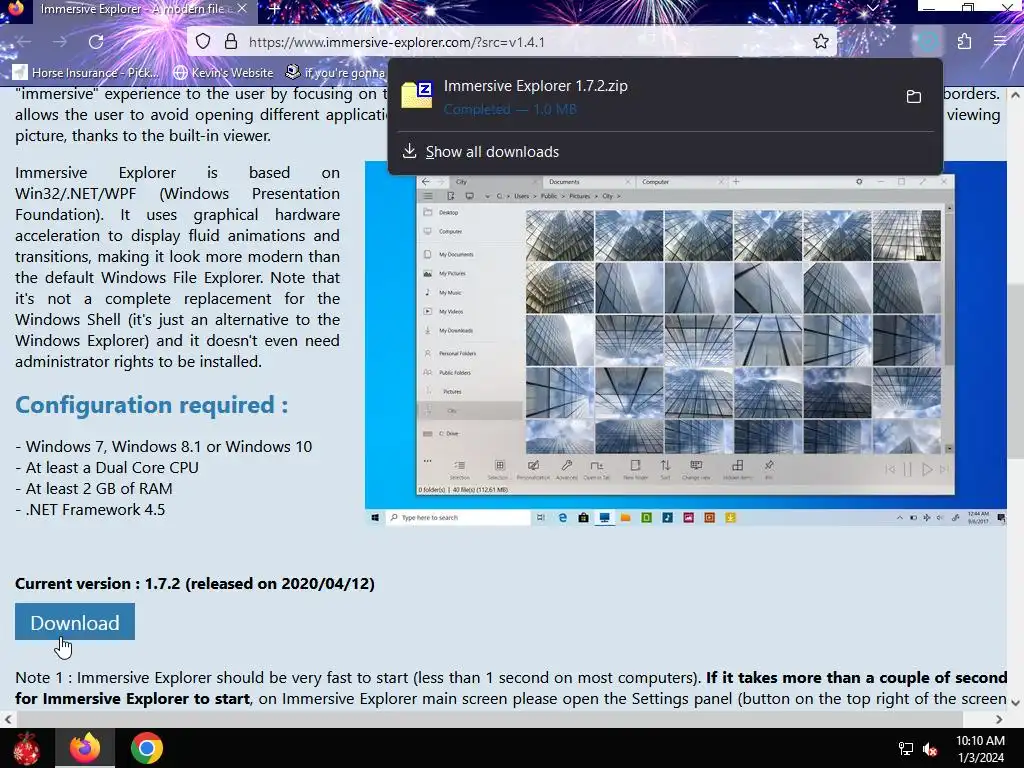Viewport: 1024px width, 768px height.
Task: Click the horizontal scrollbar left arrow
Action: tap(8, 719)
